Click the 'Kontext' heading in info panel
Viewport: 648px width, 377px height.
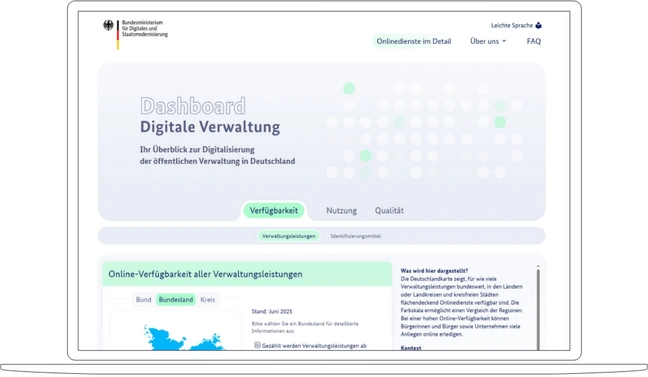(x=411, y=348)
